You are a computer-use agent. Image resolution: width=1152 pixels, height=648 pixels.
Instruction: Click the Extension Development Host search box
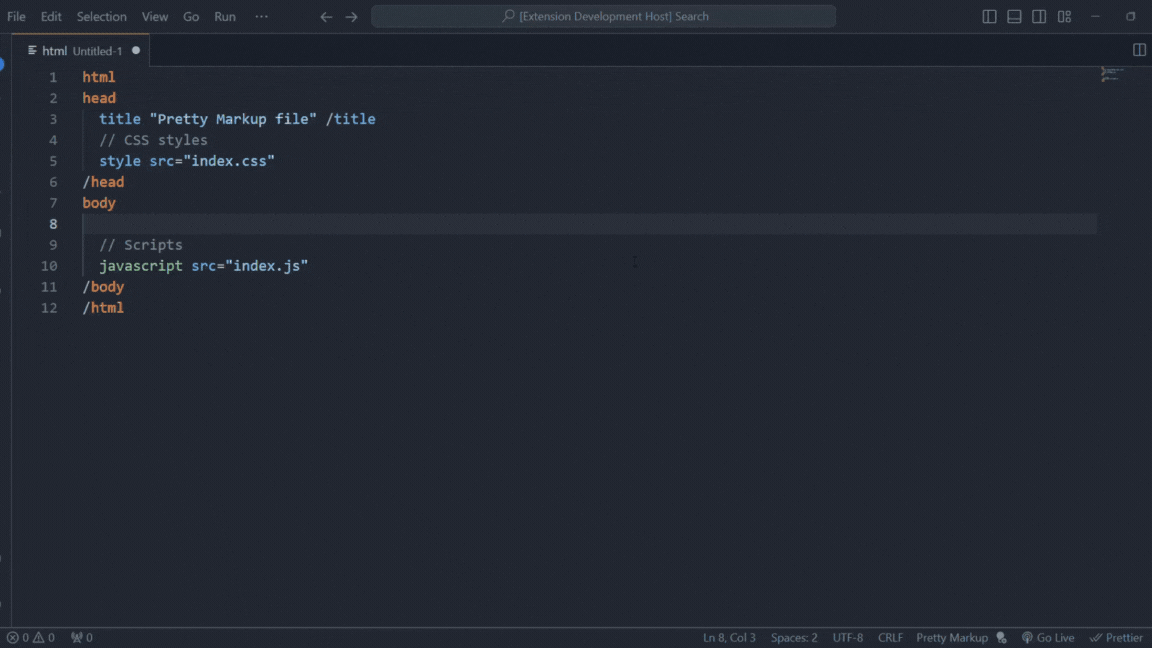[603, 16]
